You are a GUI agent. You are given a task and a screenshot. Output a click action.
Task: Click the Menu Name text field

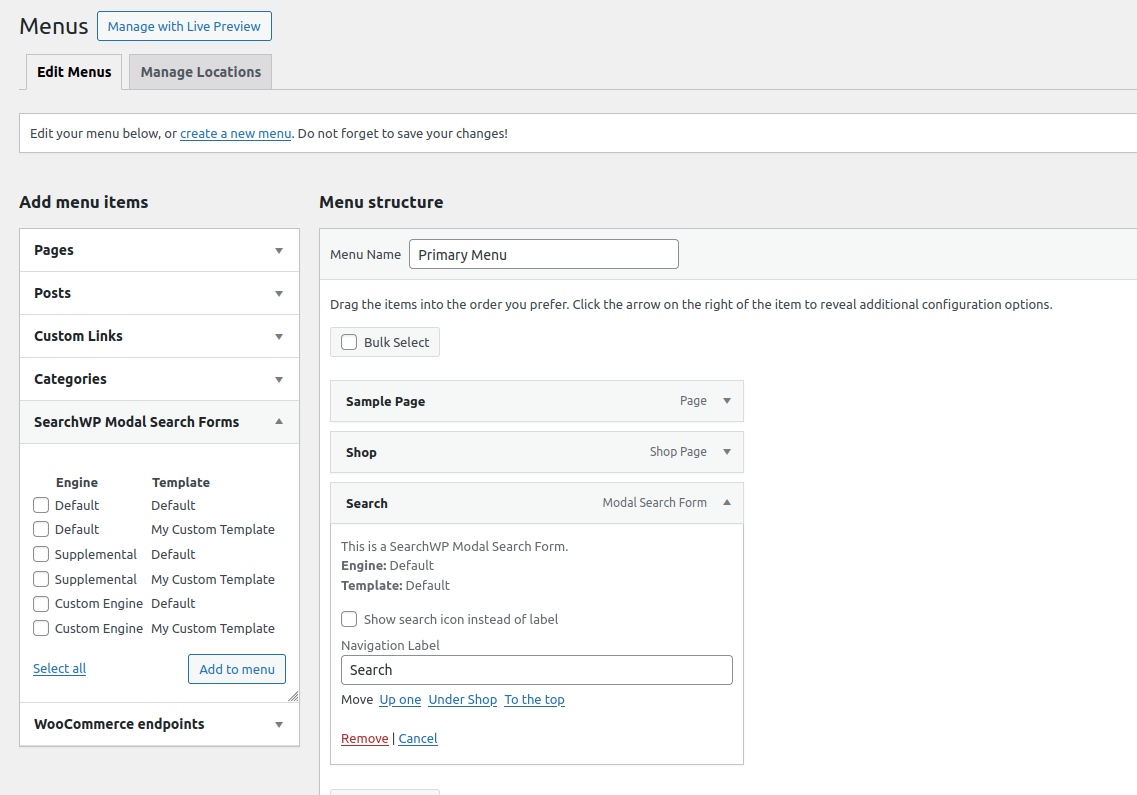coord(543,255)
